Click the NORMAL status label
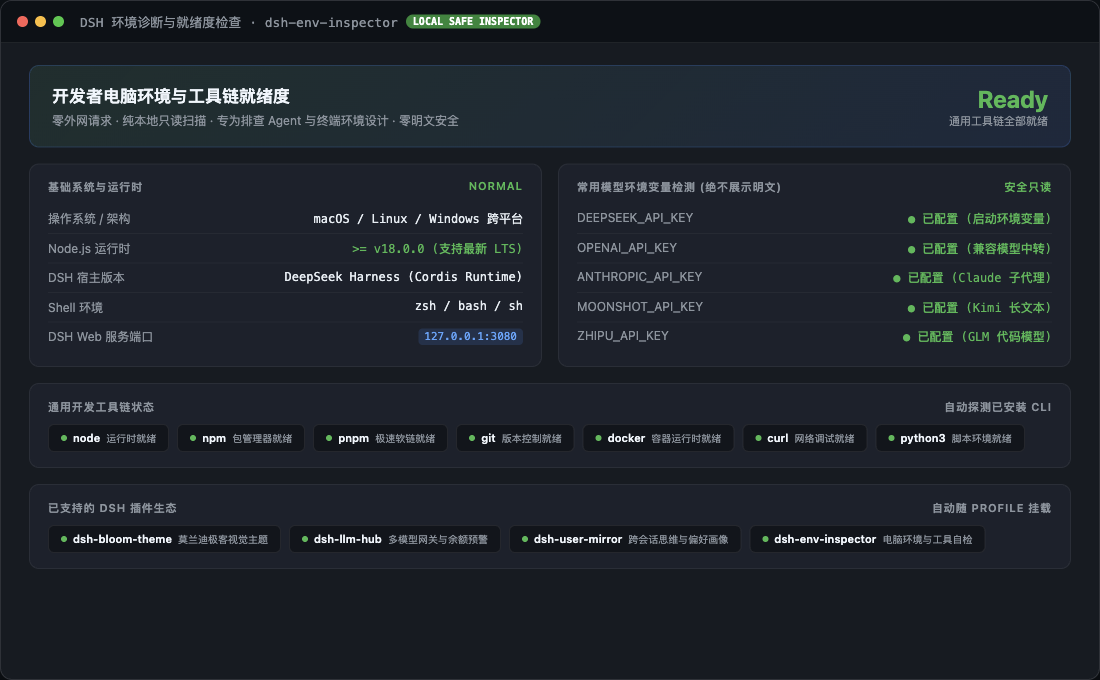The height and width of the screenshot is (680, 1100). coord(495,186)
